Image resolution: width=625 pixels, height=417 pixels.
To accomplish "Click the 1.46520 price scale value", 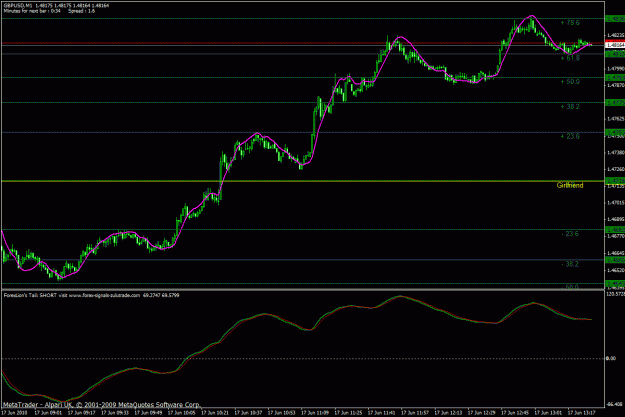I will [x=616, y=270].
